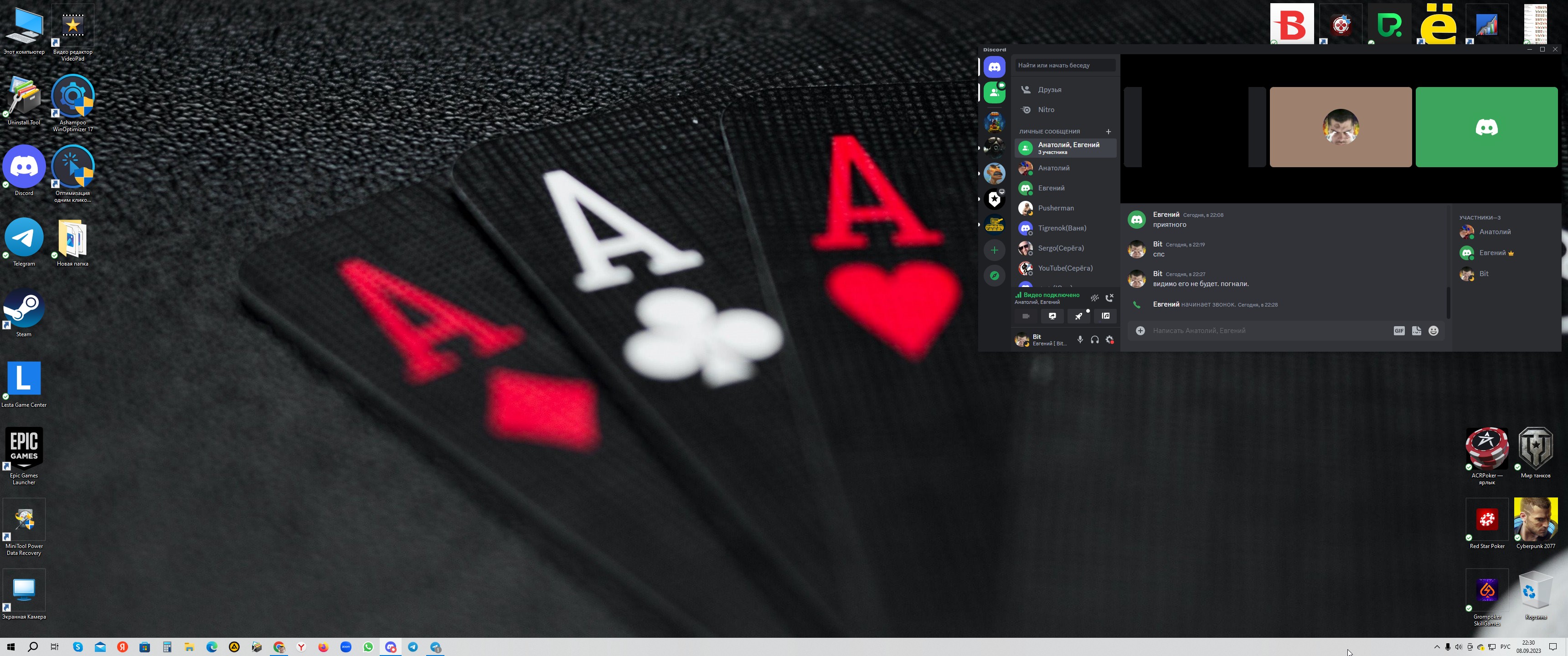Open the tank icon server in sidebar

(x=994, y=225)
